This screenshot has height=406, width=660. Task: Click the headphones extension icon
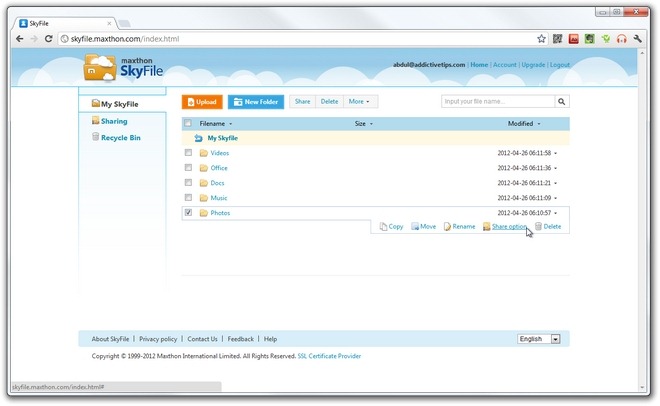tap(621, 39)
